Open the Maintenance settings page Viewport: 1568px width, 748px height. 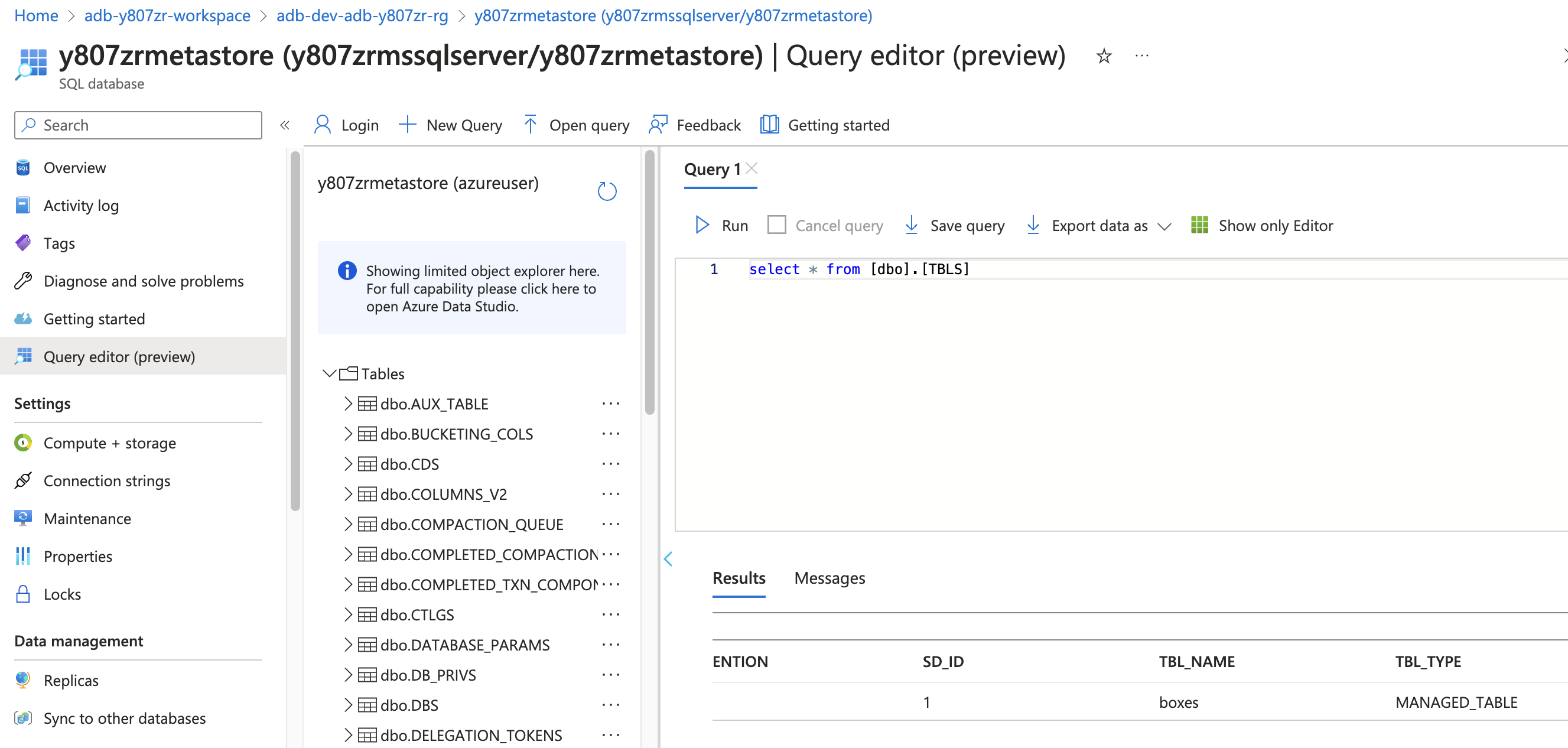(x=87, y=518)
